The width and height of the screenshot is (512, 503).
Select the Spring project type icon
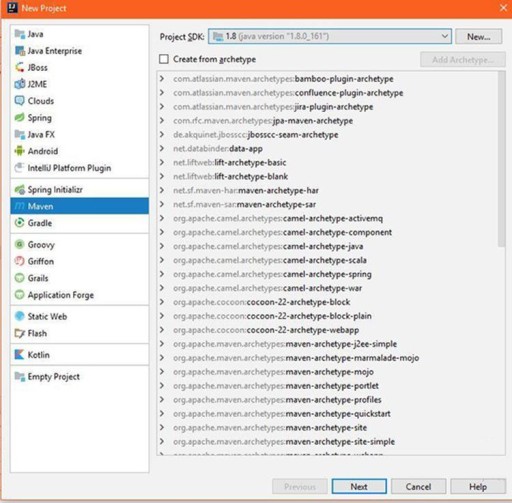point(20,117)
